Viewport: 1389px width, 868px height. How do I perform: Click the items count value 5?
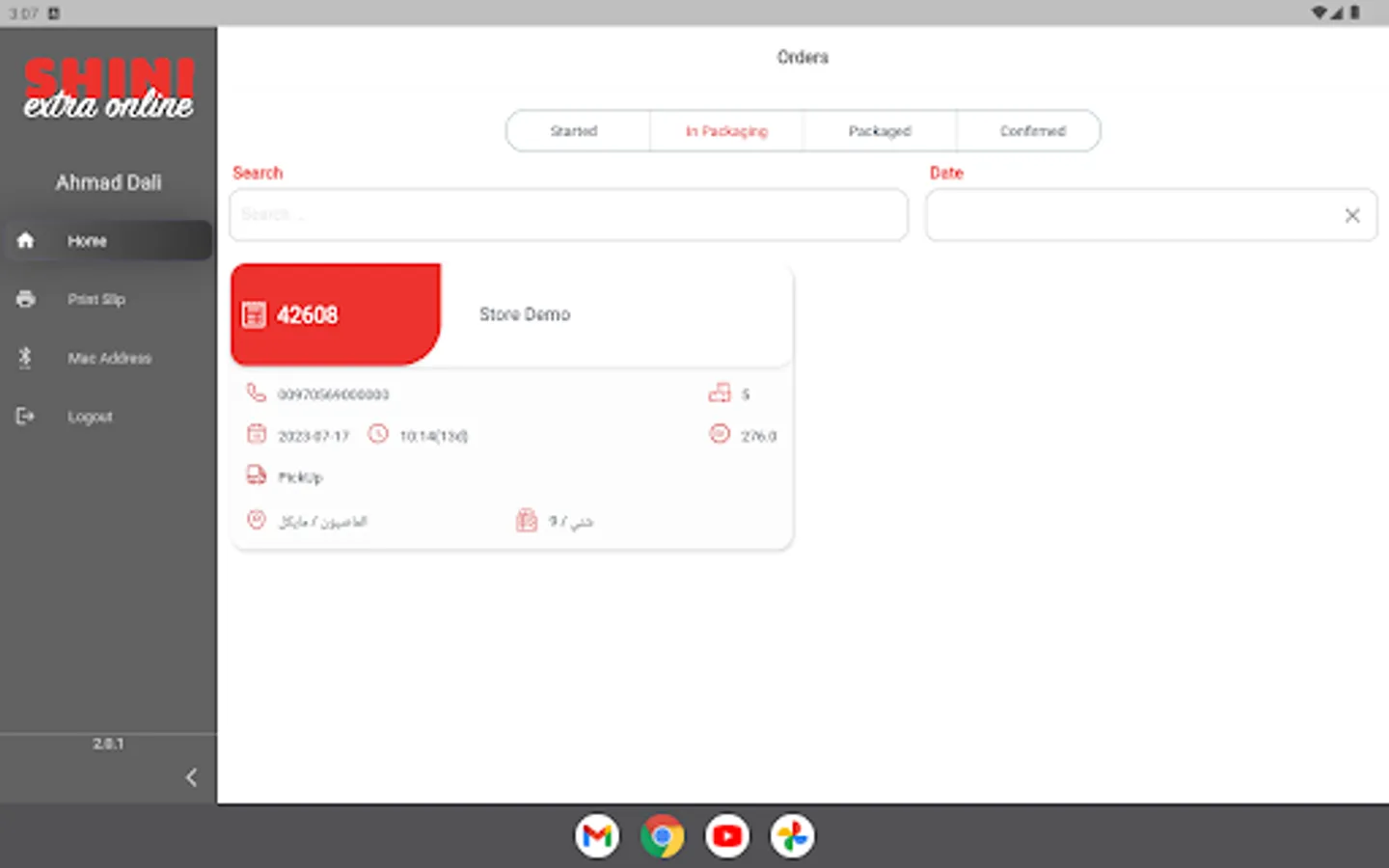(x=746, y=394)
